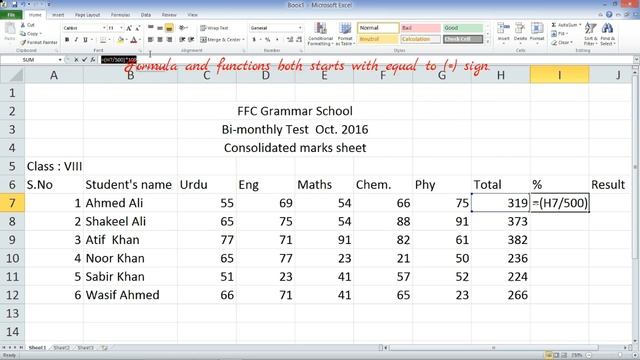Screen dimensions: 640x360
Task: Toggle Italic formatting
Action: point(76,40)
